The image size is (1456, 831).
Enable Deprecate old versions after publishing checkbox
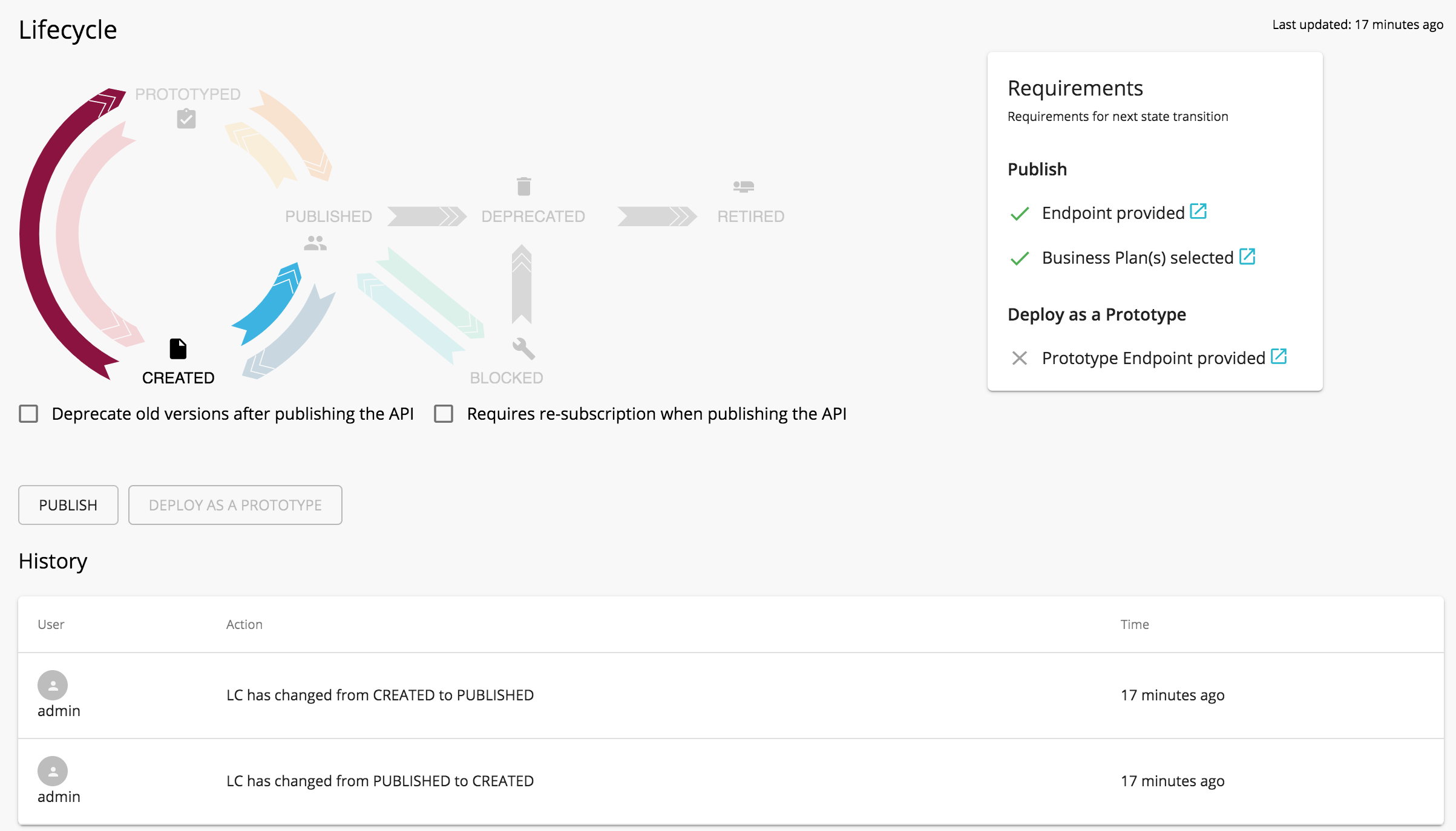(x=28, y=414)
